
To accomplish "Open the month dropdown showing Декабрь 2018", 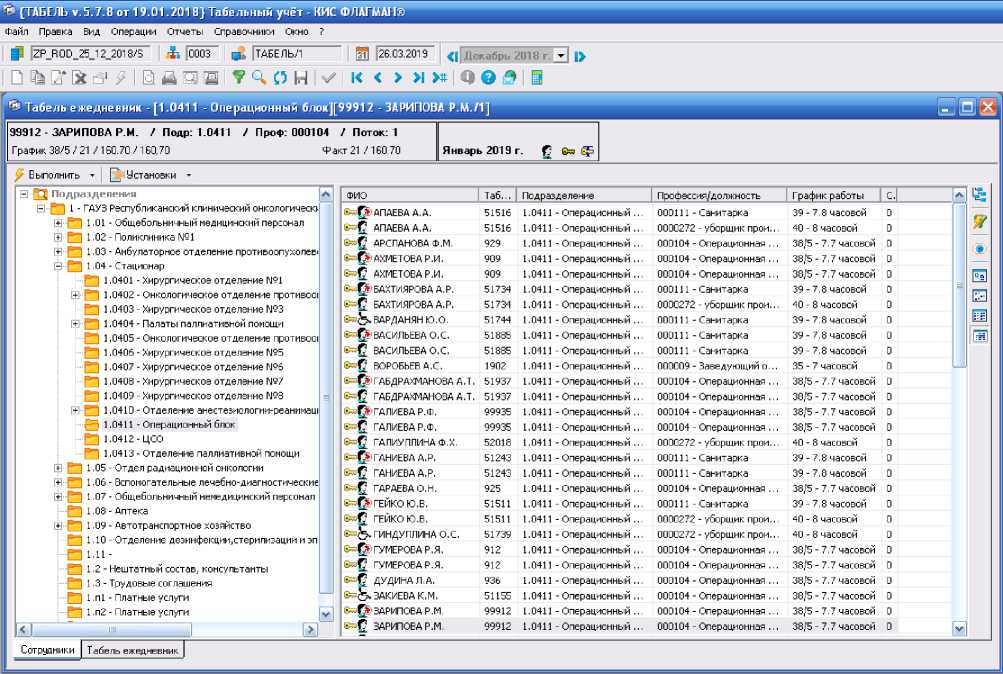I will pos(561,55).
